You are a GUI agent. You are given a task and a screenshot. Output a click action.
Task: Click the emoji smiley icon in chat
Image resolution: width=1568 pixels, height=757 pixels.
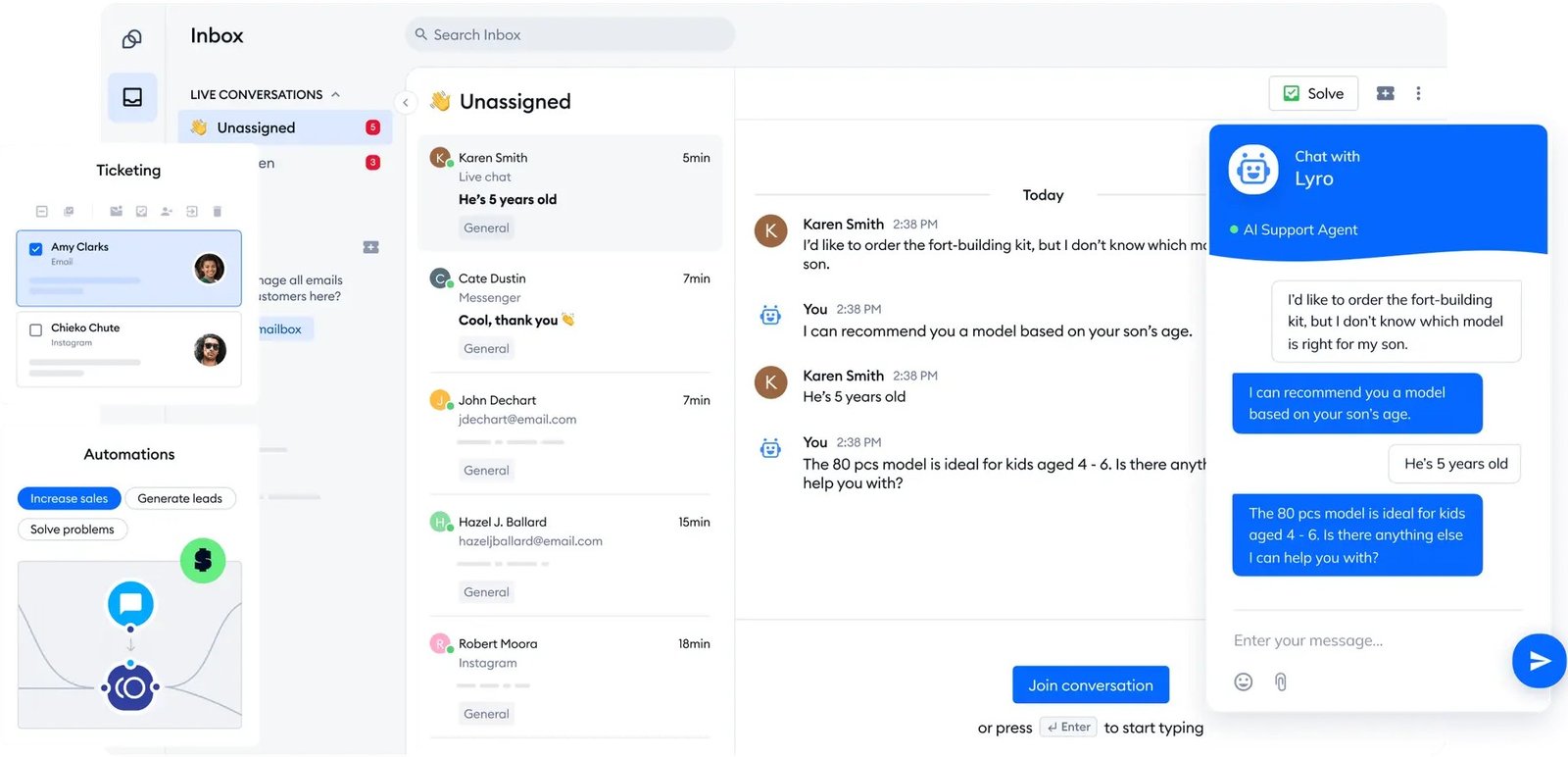1243,681
